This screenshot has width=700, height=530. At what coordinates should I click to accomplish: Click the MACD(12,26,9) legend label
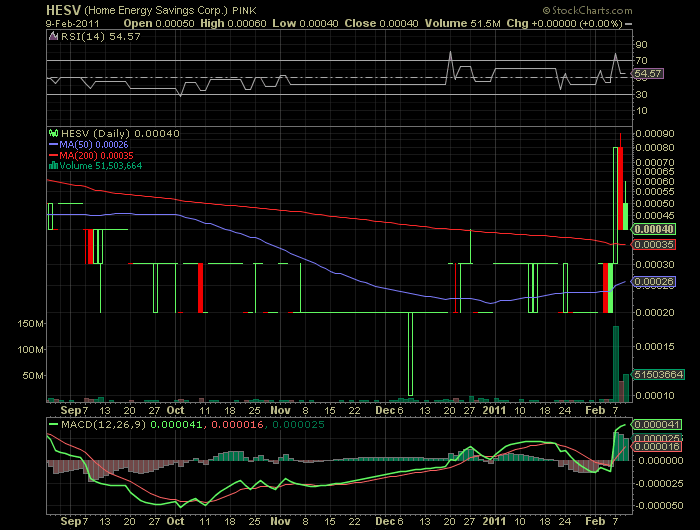pyautogui.click(x=104, y=424)
